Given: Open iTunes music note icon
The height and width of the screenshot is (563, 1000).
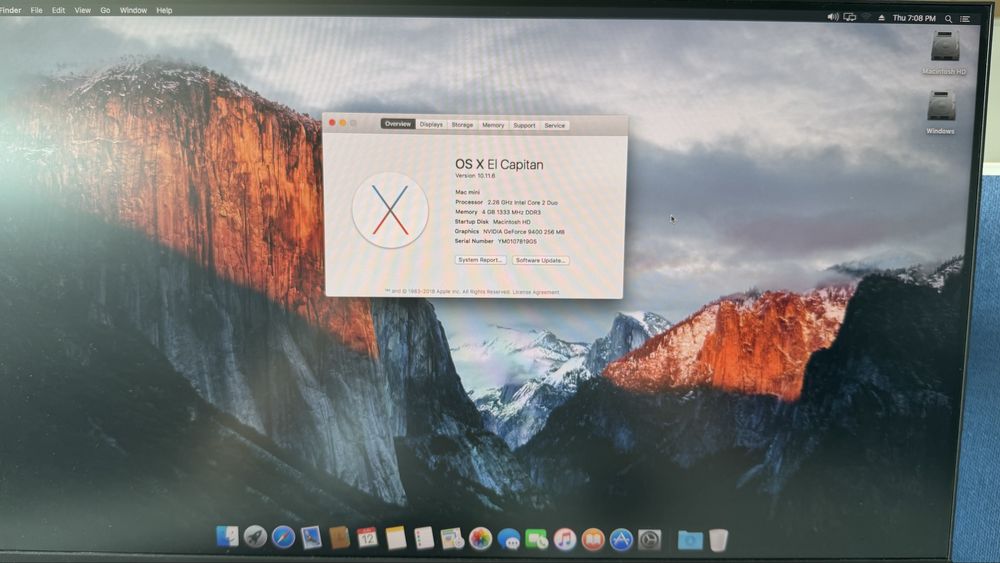Looking at the screenshot, I should coord(564,539).
